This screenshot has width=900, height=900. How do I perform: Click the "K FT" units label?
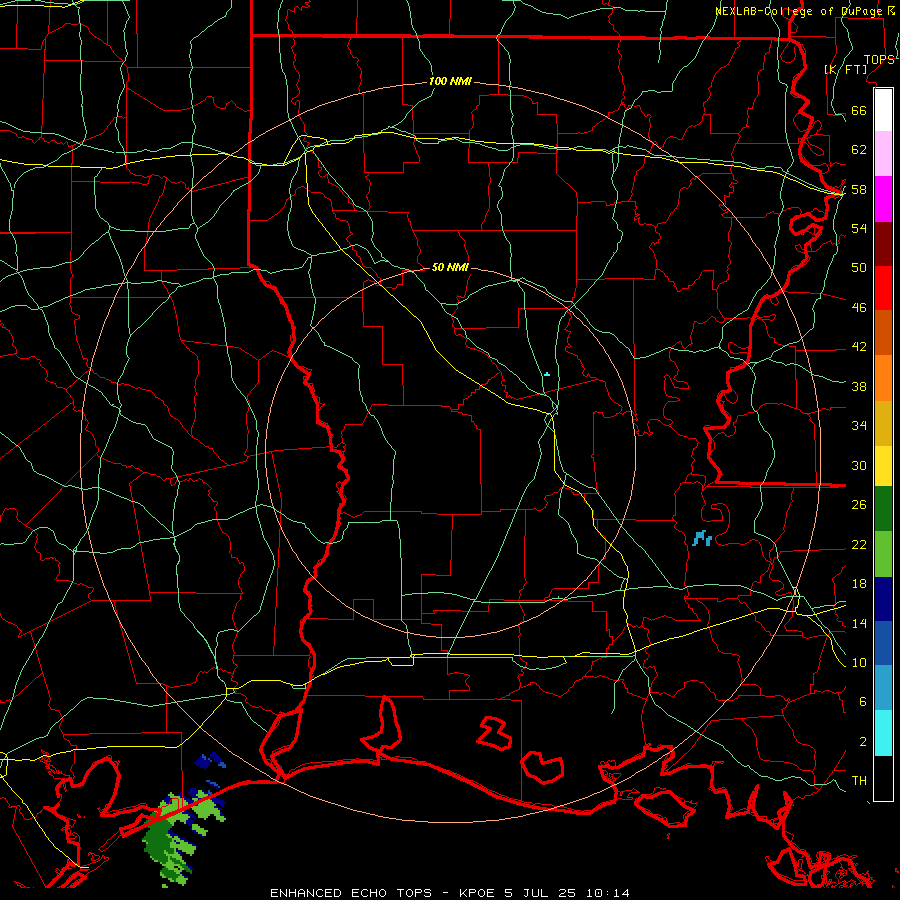point(846,69)
